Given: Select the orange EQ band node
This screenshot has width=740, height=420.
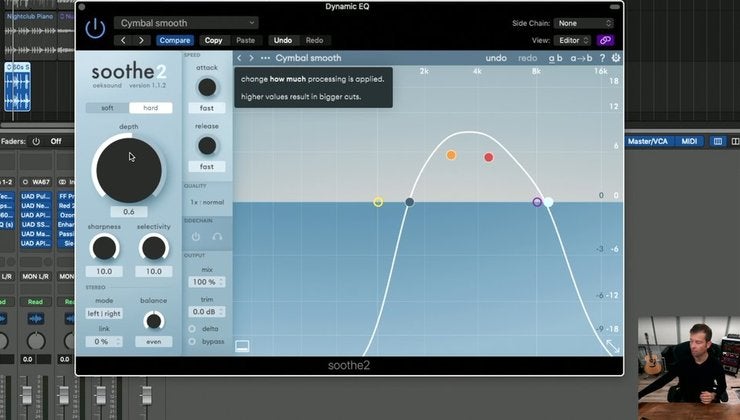Looking at the screenshot, I should coord(451,155).
